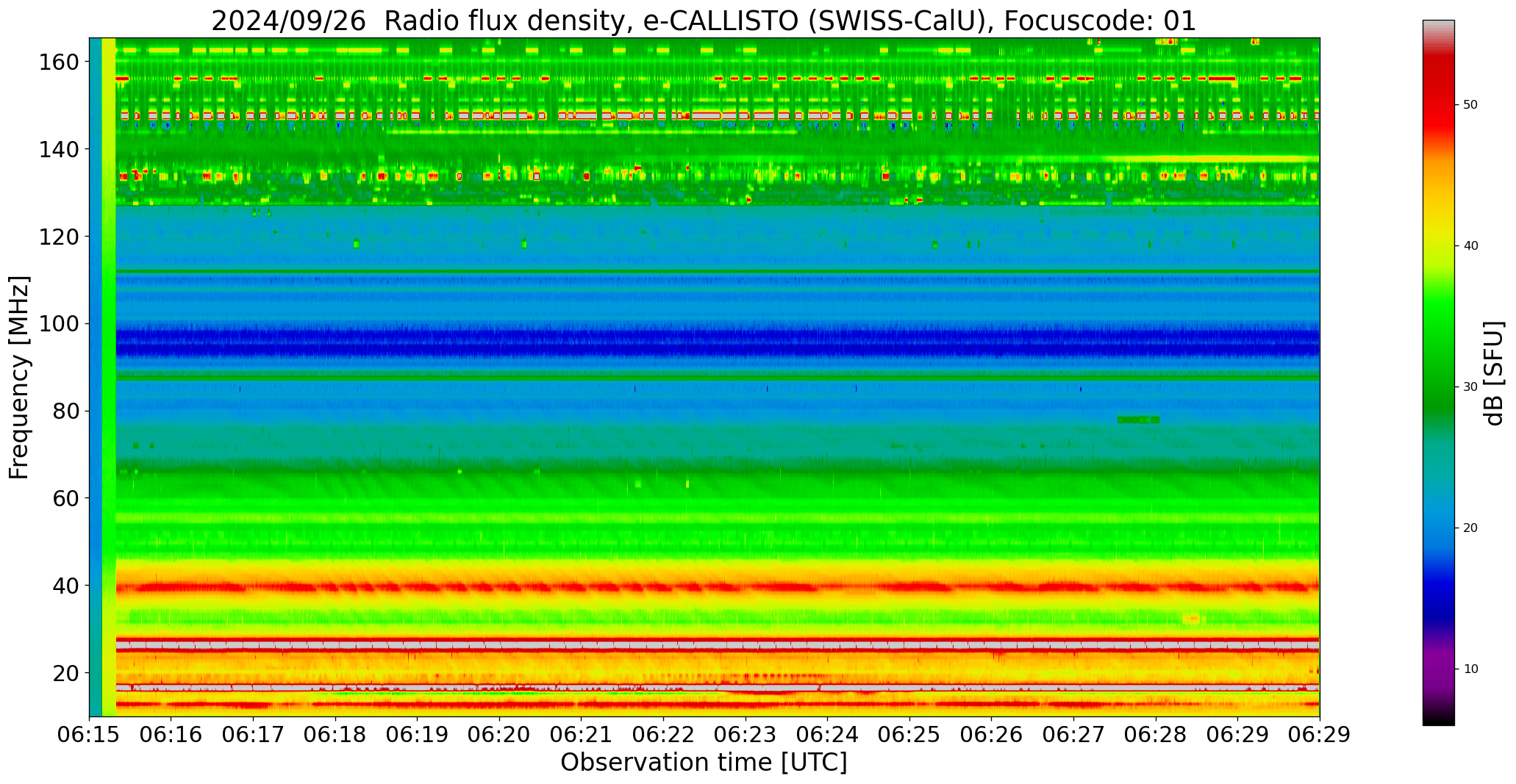Image resolution: width=1516 pixels, height=784 pixels.
Task: Click the yellow vertical stripe at plot start
Action: [x=109, y=367]
